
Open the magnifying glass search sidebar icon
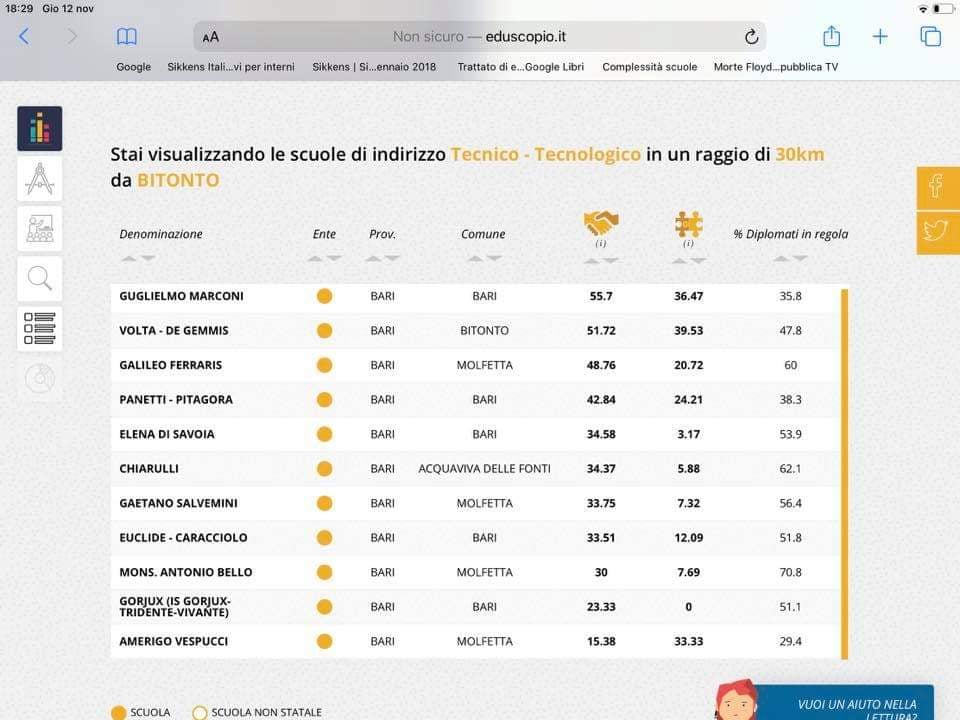tap(40, 279)
